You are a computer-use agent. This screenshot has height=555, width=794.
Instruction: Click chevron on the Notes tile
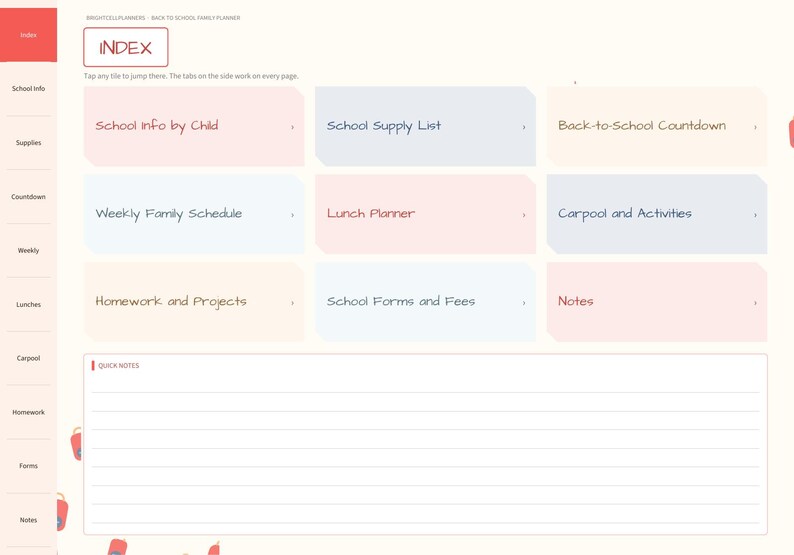click(x=755, y=303)
